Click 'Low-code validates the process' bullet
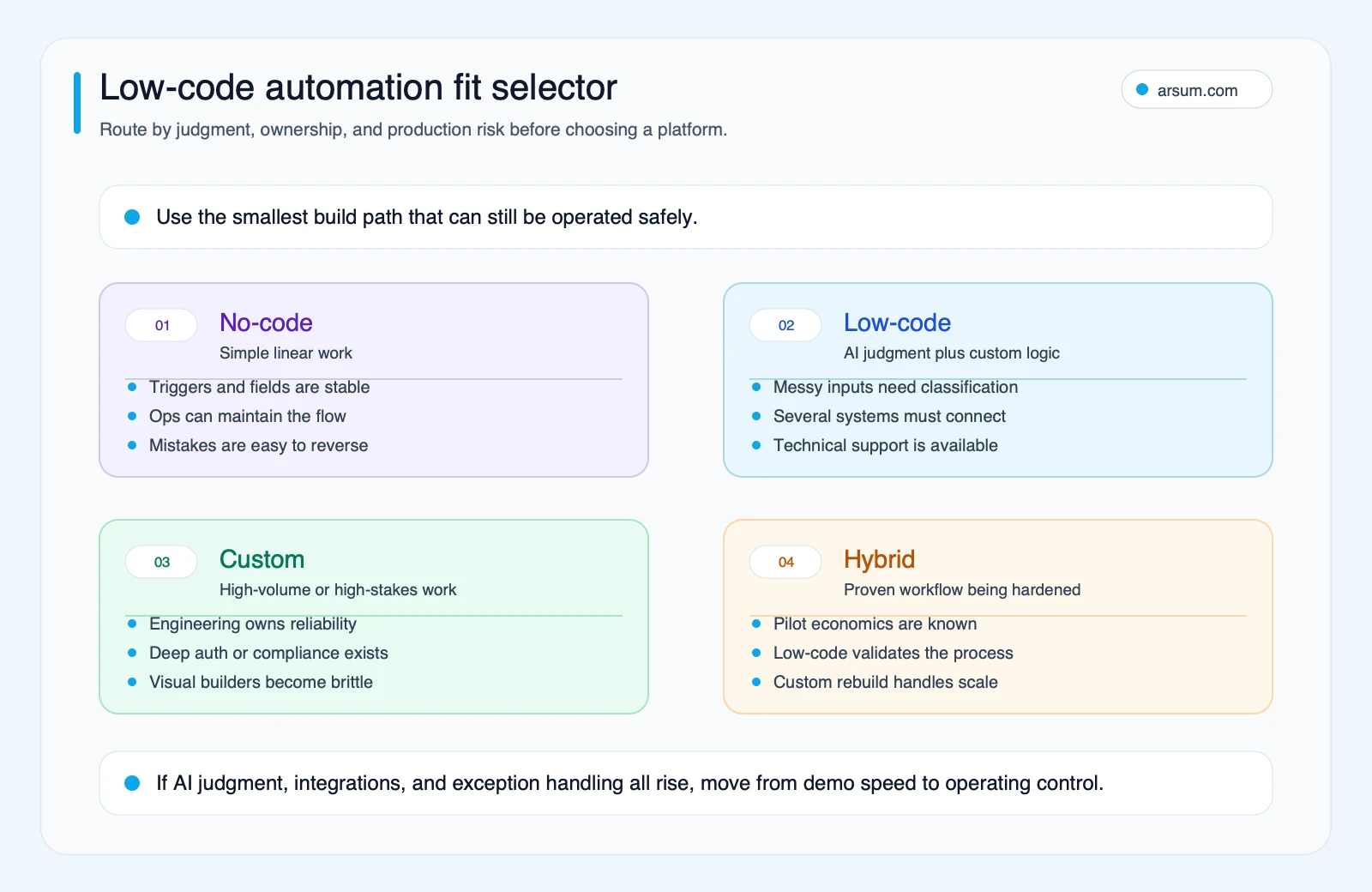Image resolution: width=1372 pixels, height=892 pixels. click(x=893, y=653)
